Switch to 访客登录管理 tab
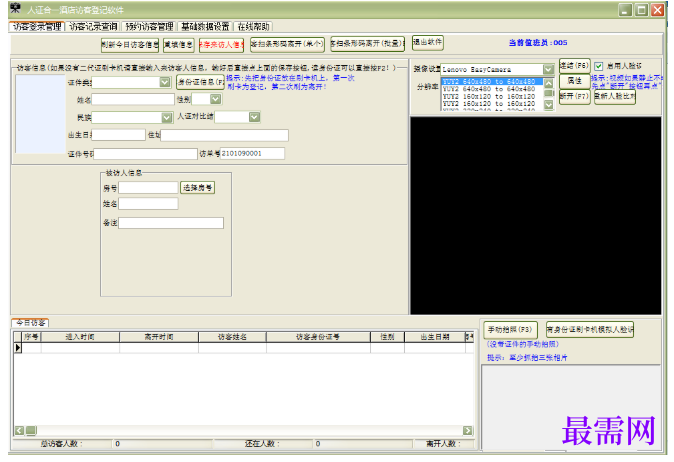This screenshot has width=674, height=462. (37, 27)
